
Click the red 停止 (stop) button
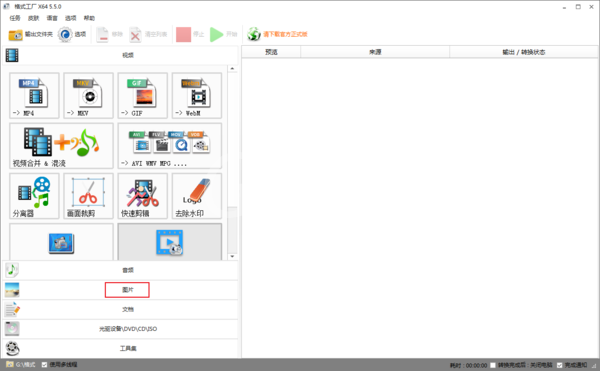tap(190, 34)
